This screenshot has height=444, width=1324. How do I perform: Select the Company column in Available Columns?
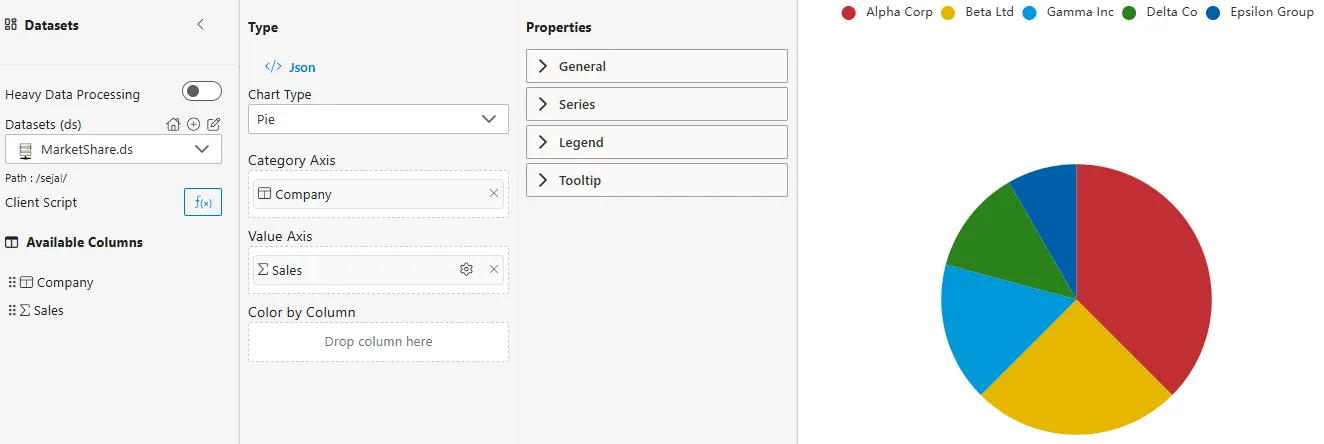(64, 283)
